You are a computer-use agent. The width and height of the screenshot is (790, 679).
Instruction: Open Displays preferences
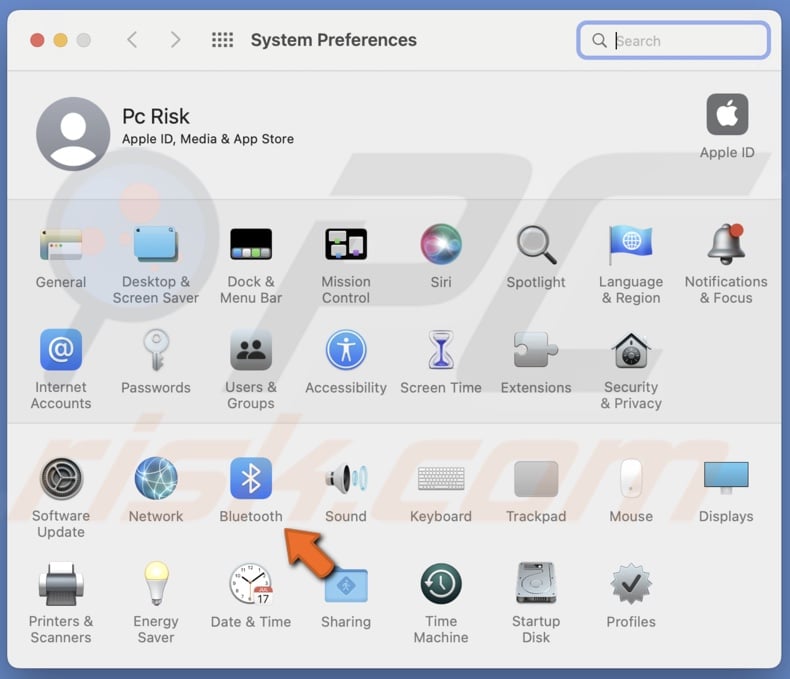coord(726,480)
